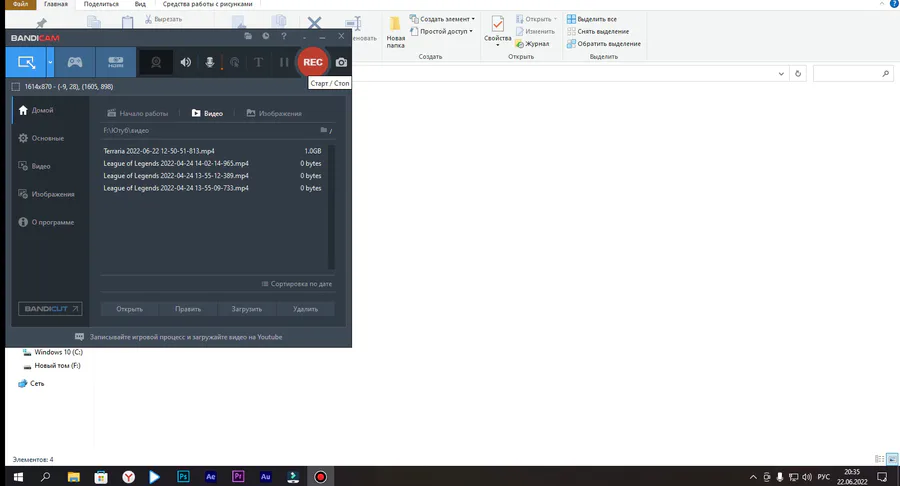Viewport: 900px width, 486px height.
Task: Open Свойства in the Explorer ribbon
Action: point(497,31)
